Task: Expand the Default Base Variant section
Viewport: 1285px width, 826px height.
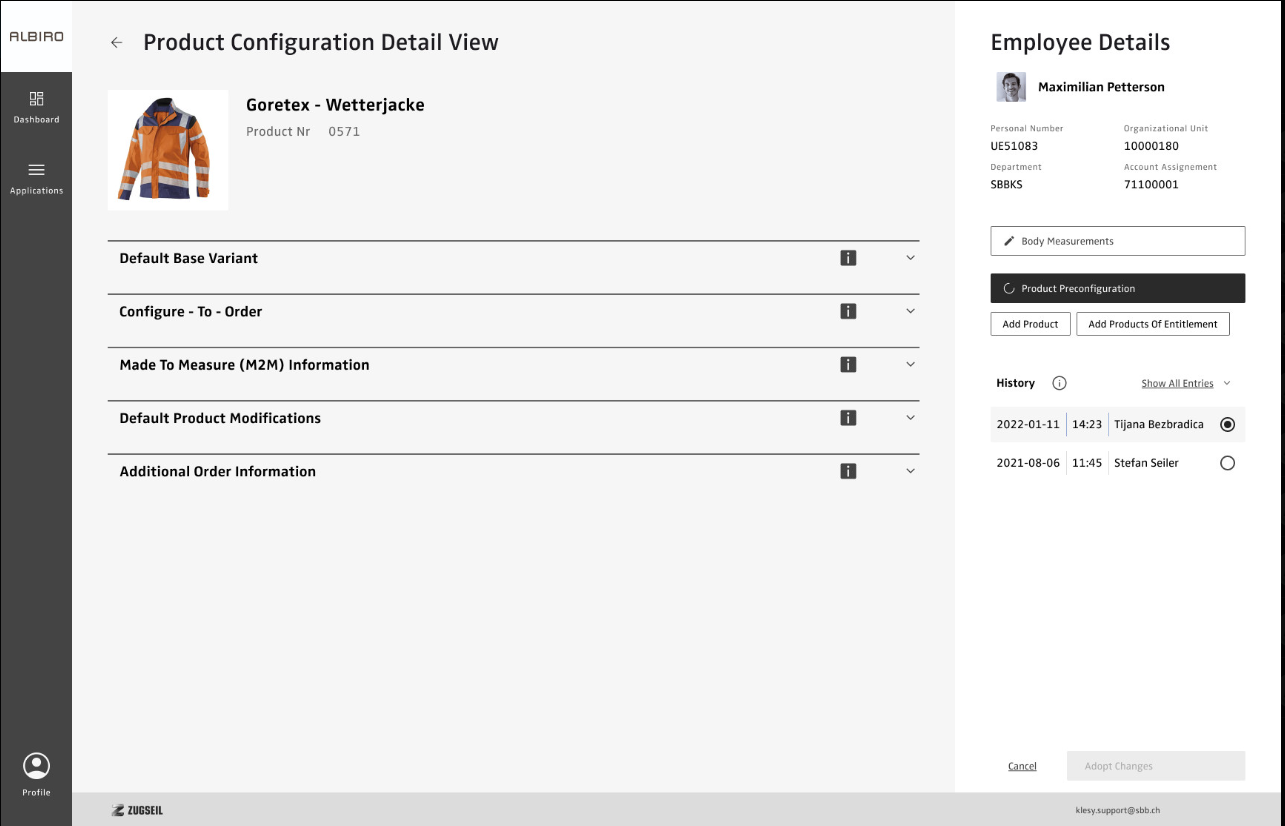Action: point(910,258)
